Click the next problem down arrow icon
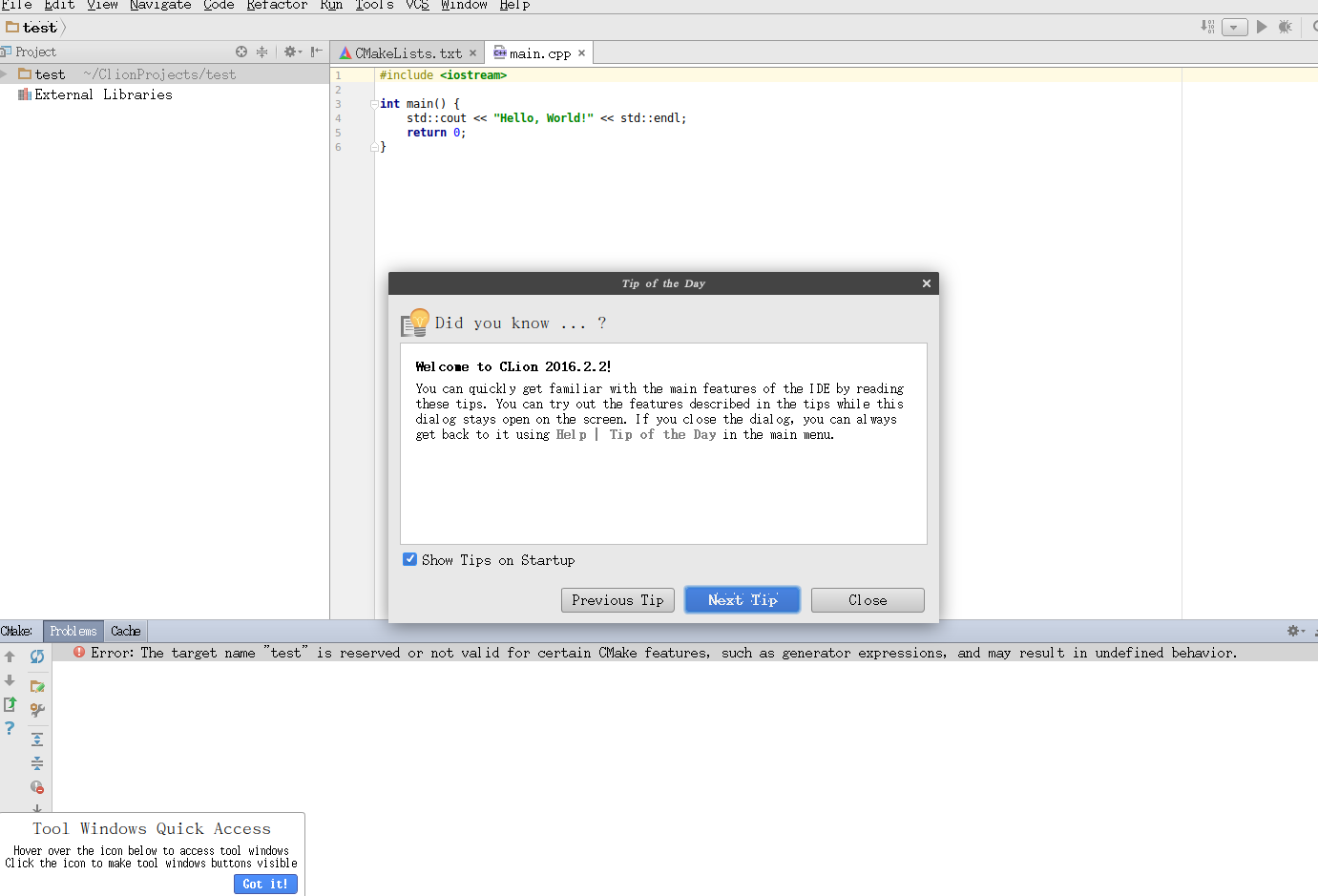This screenshot has height=896, width=1318. (10, 680)
